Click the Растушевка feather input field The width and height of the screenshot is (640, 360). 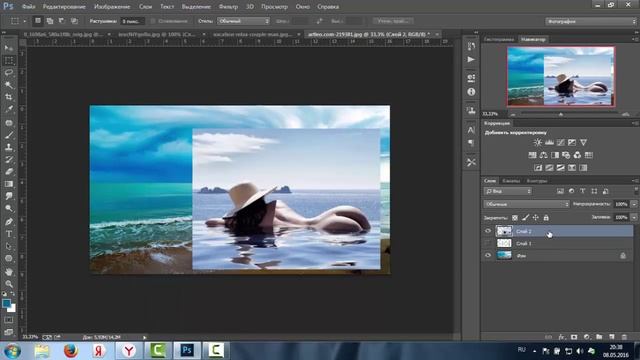pyautogui.click(x=132, y=21)
